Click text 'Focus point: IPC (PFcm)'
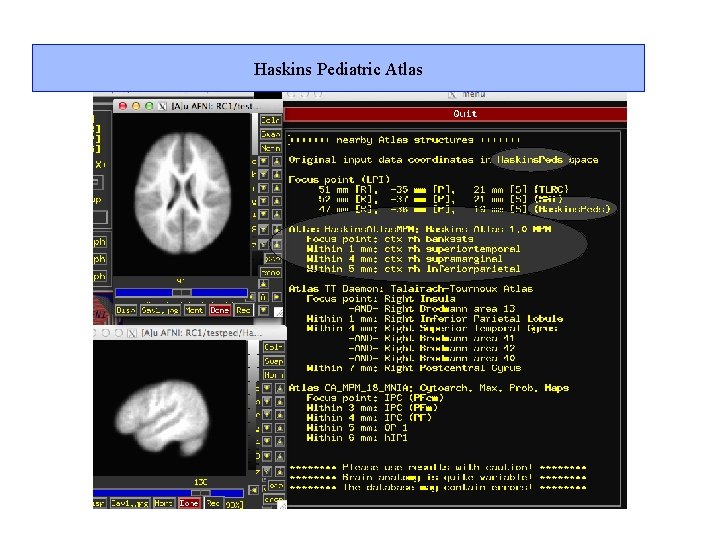720x540 pixels. (375, 398)
